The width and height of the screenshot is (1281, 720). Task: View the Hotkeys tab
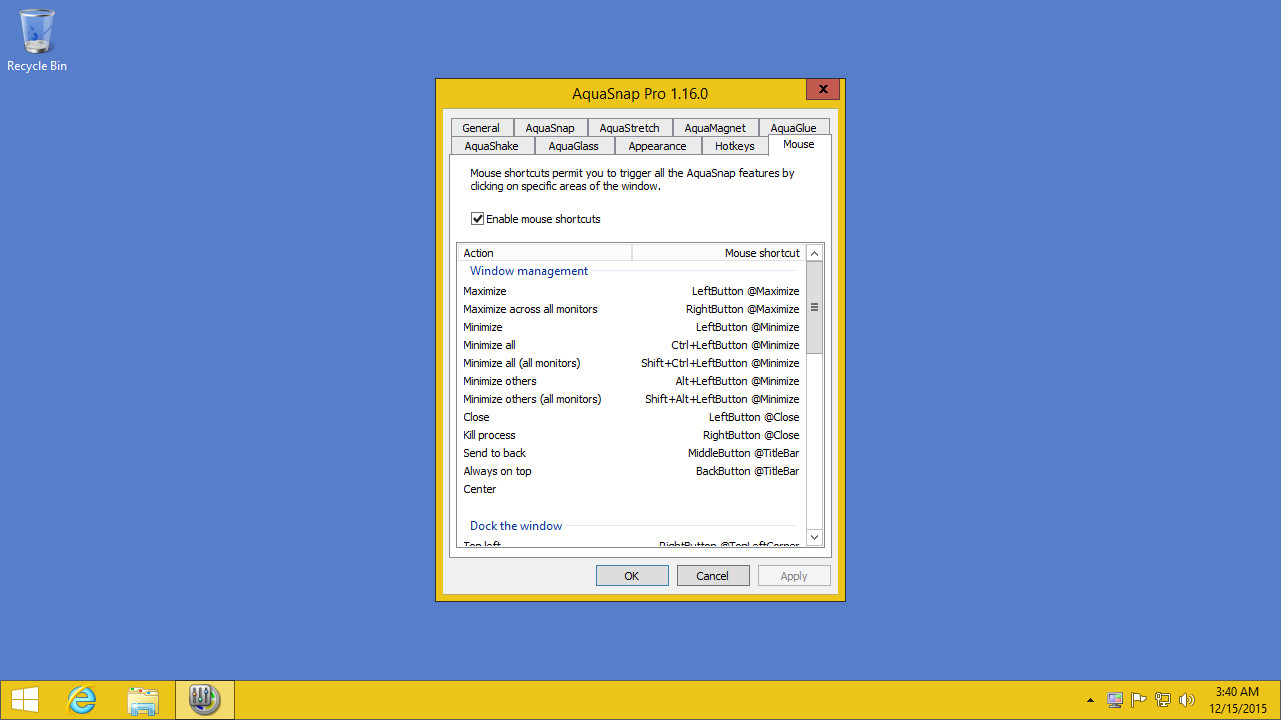tap(735, 145)
